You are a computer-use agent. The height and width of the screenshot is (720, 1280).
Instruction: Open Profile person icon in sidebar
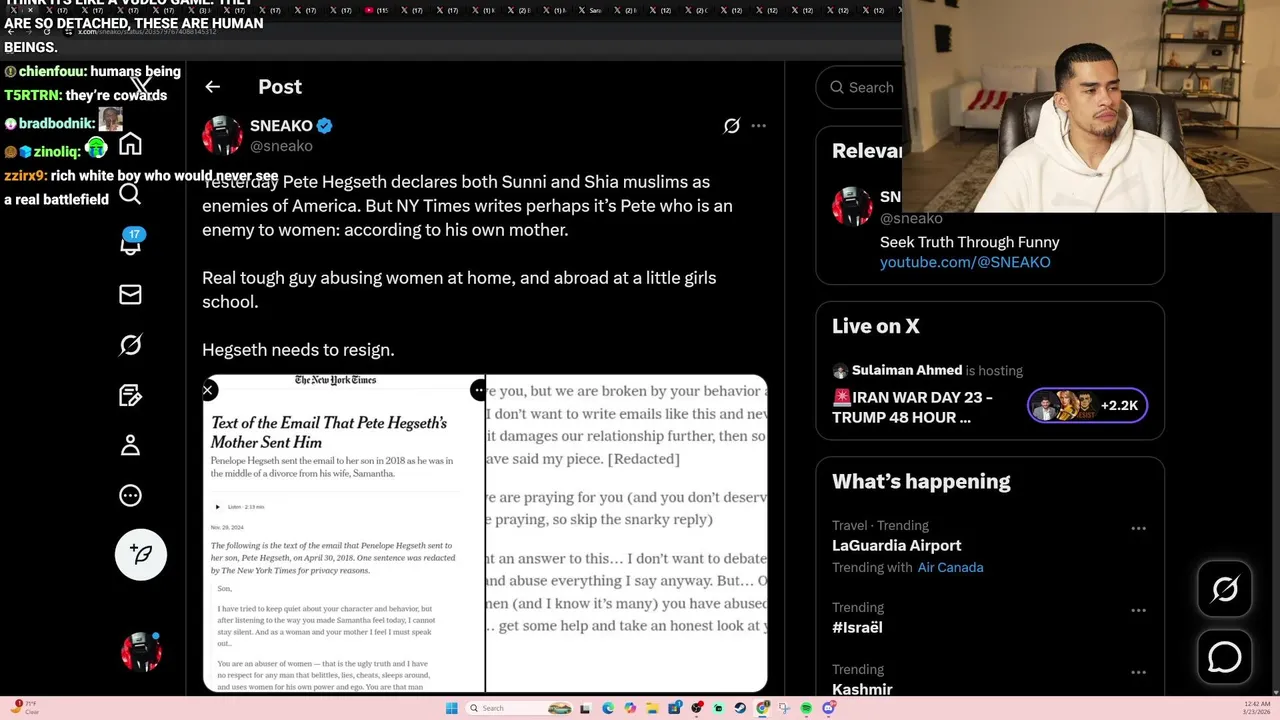pos(130,445)
